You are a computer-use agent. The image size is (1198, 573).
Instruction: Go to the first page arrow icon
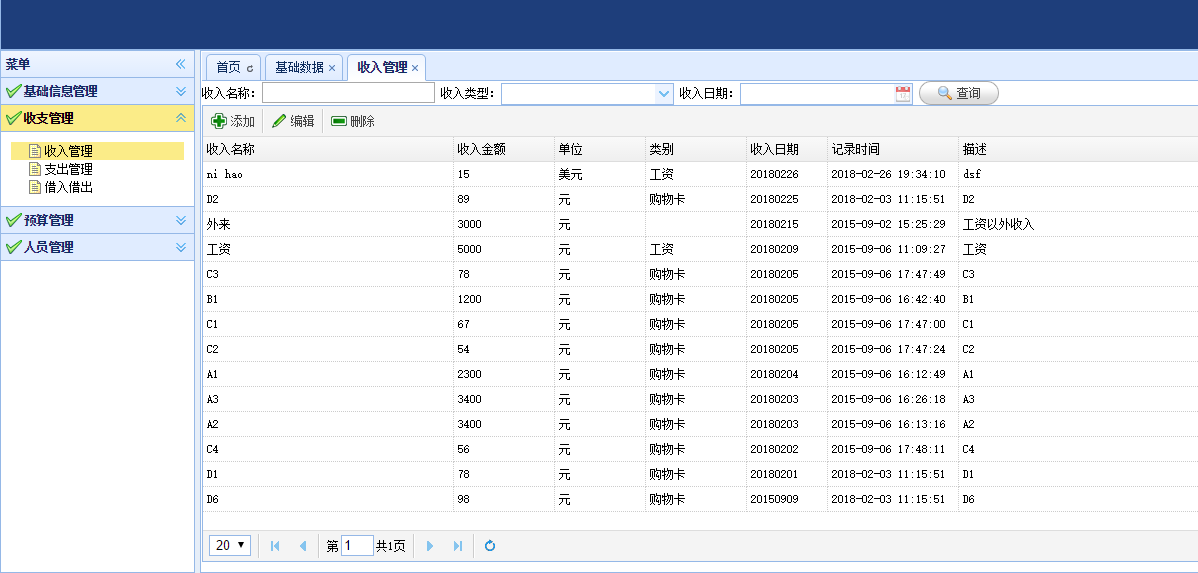[x=275, y=546]
